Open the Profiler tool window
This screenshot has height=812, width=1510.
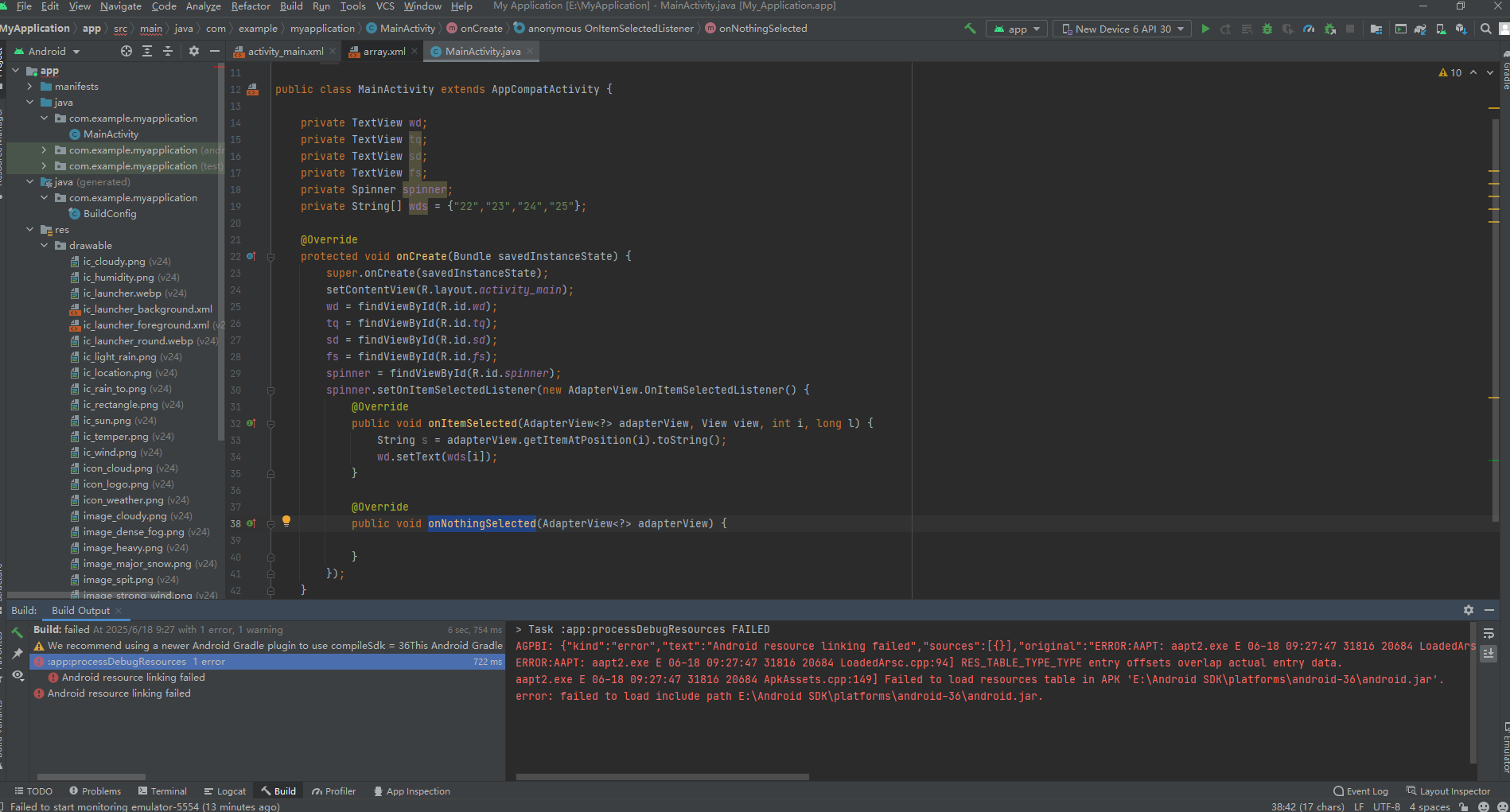pos(333,791)
